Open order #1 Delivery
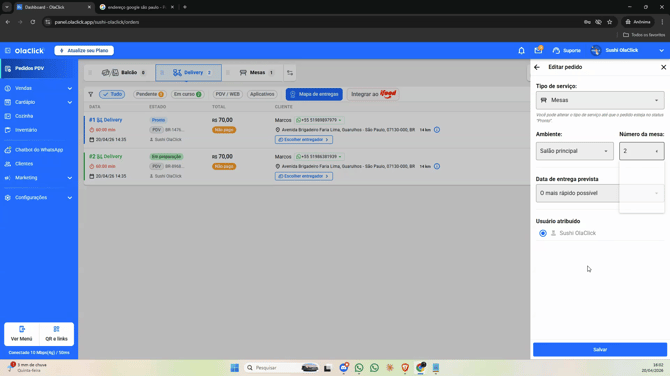Screen dimensions: 670x376 106,120
